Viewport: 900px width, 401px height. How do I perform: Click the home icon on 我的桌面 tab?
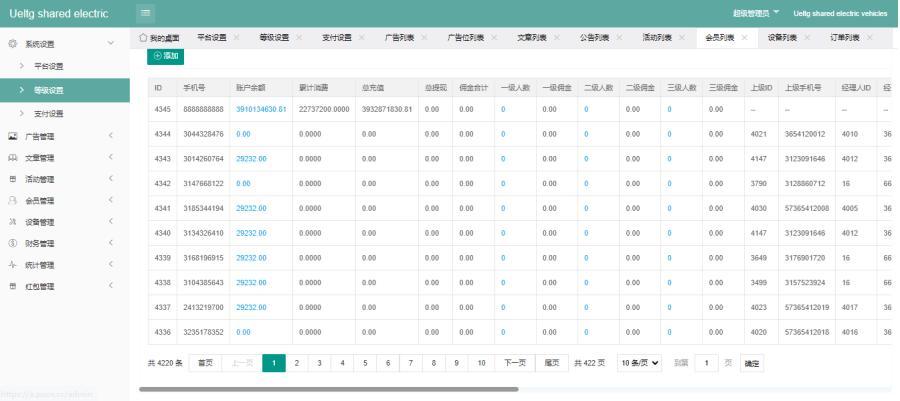(x=143, y=38)
